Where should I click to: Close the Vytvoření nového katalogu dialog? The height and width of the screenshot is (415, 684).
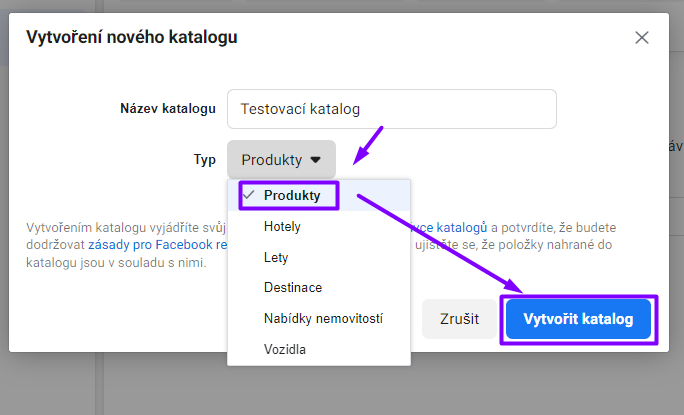tap(642, 38)
